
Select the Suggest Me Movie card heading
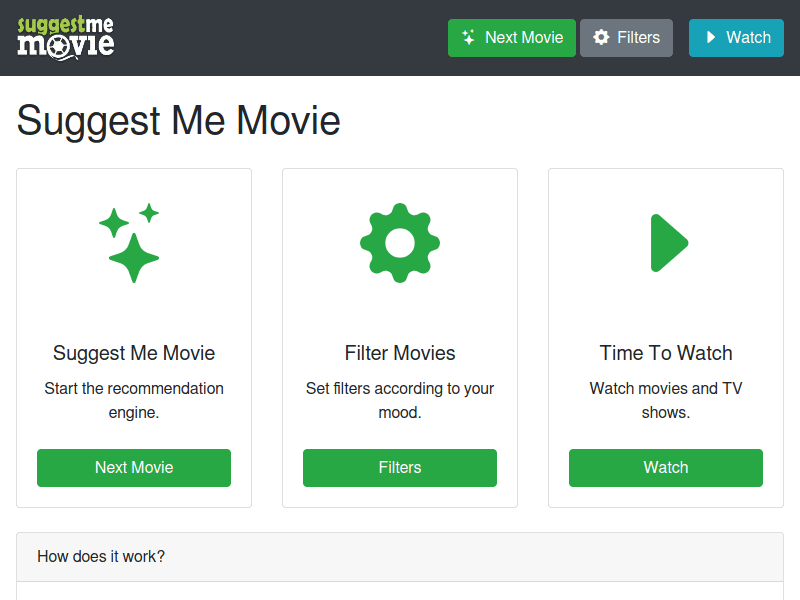[x=134, y=353]
